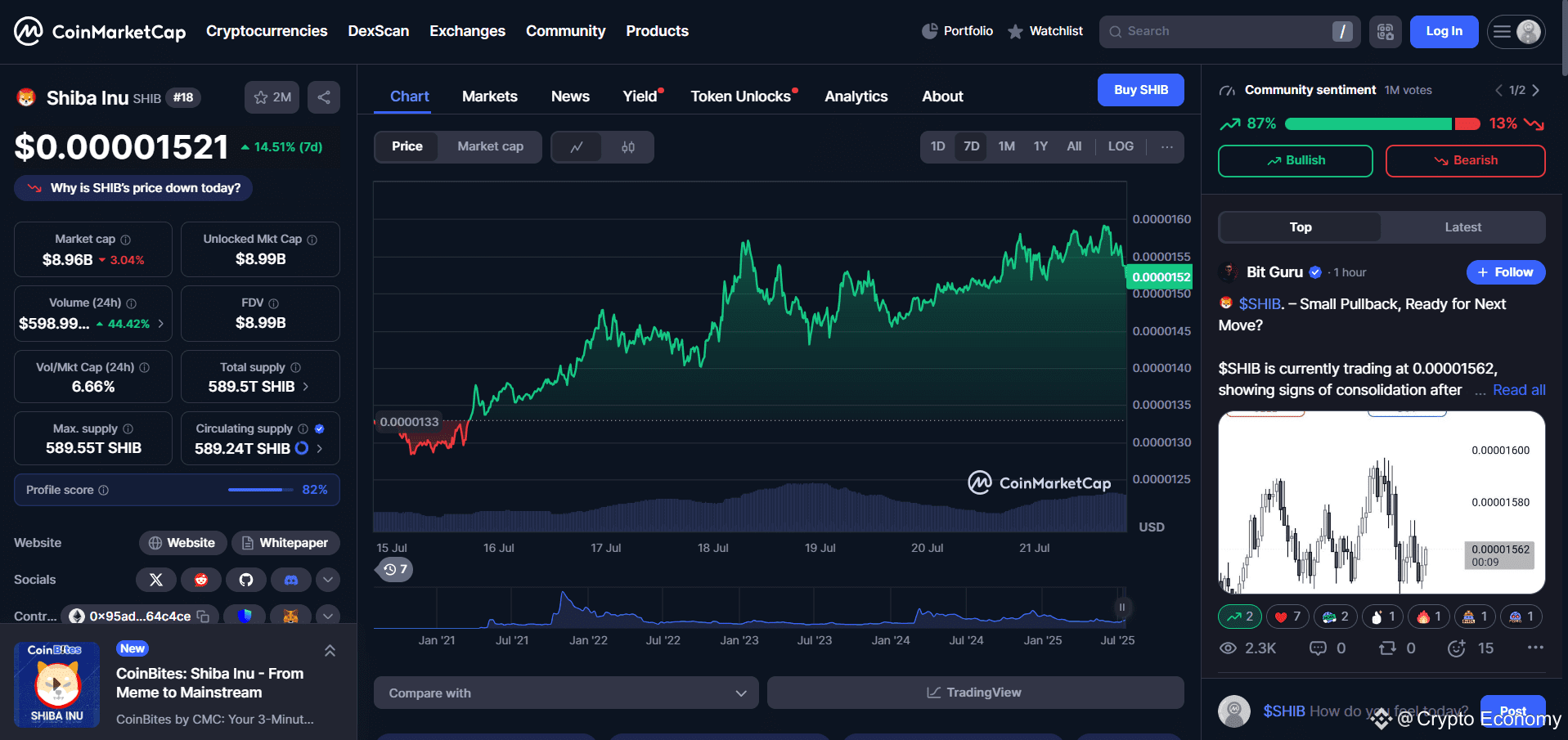
Task: Click the CoinMarketCap logo
Action: point(100,32)
